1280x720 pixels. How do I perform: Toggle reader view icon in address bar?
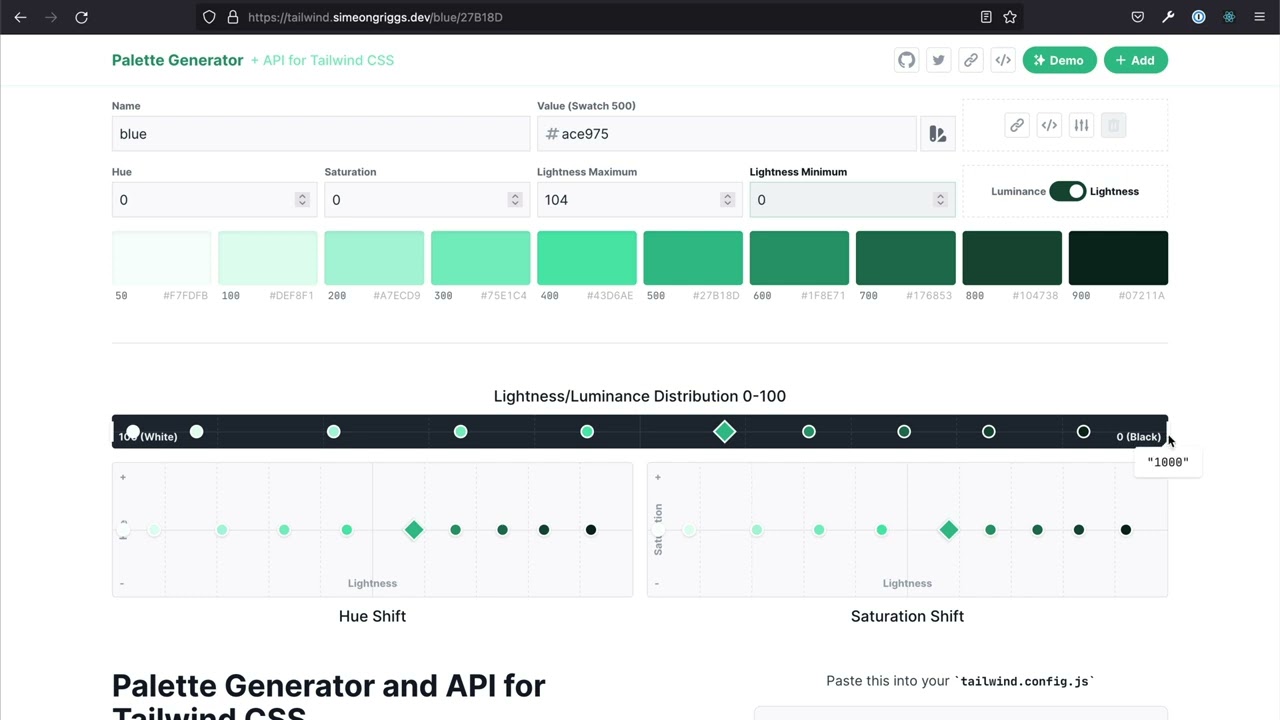[x=986, y=17]
